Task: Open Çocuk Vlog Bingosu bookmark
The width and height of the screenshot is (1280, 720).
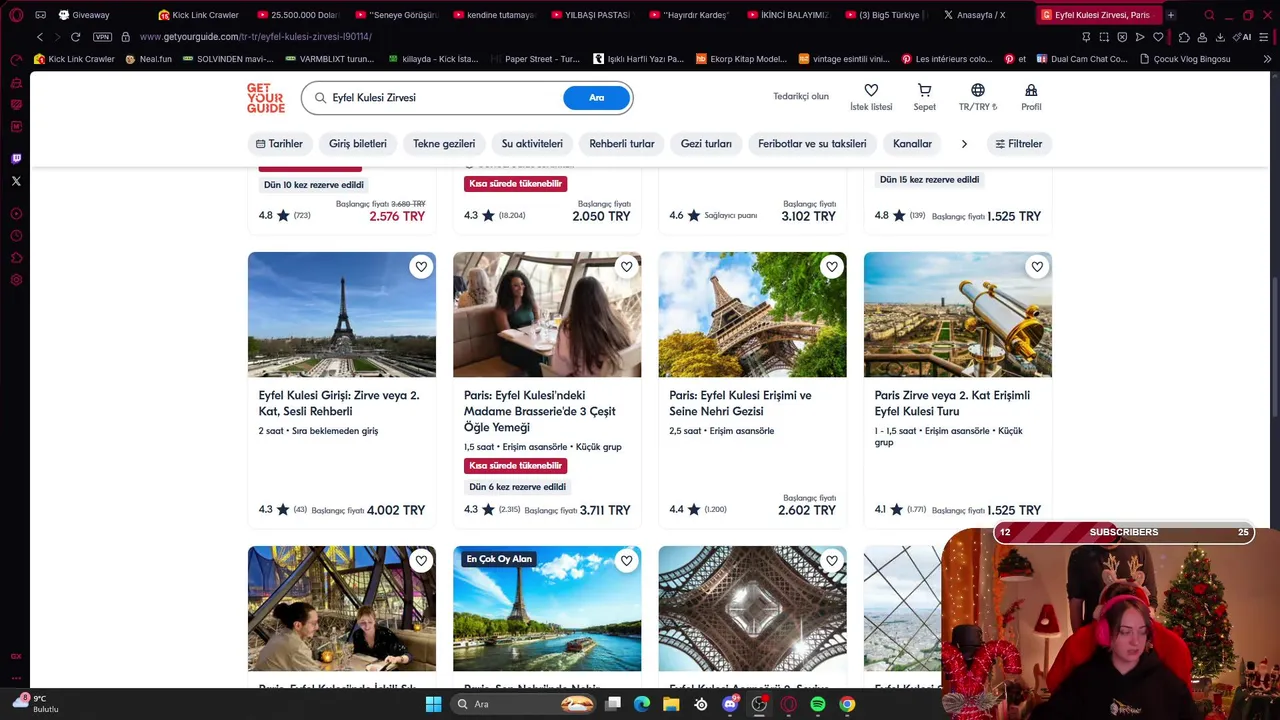Action: click(x=1185, y=59)
